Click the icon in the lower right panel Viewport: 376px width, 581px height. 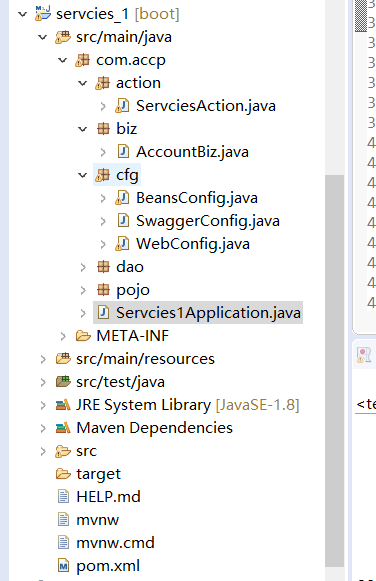[x=364, y=355]
